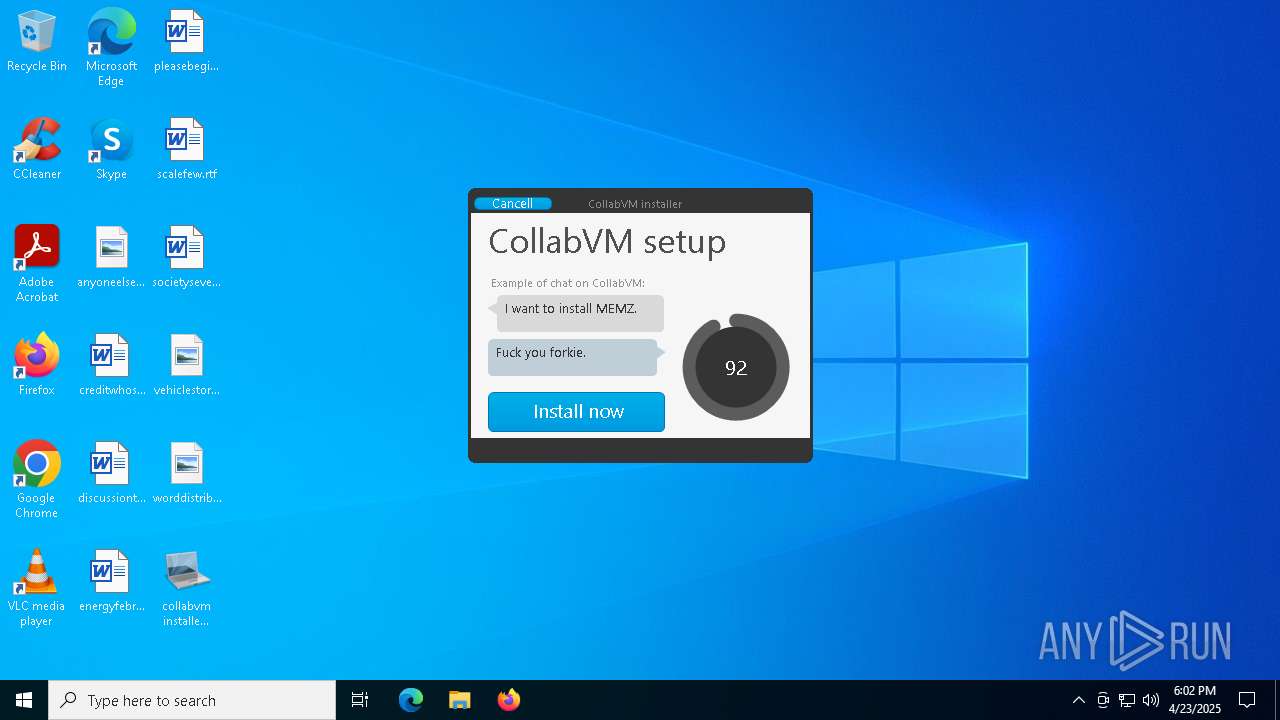Click the circular progress indicator showing 92
1280x720 pixels.
736,368
